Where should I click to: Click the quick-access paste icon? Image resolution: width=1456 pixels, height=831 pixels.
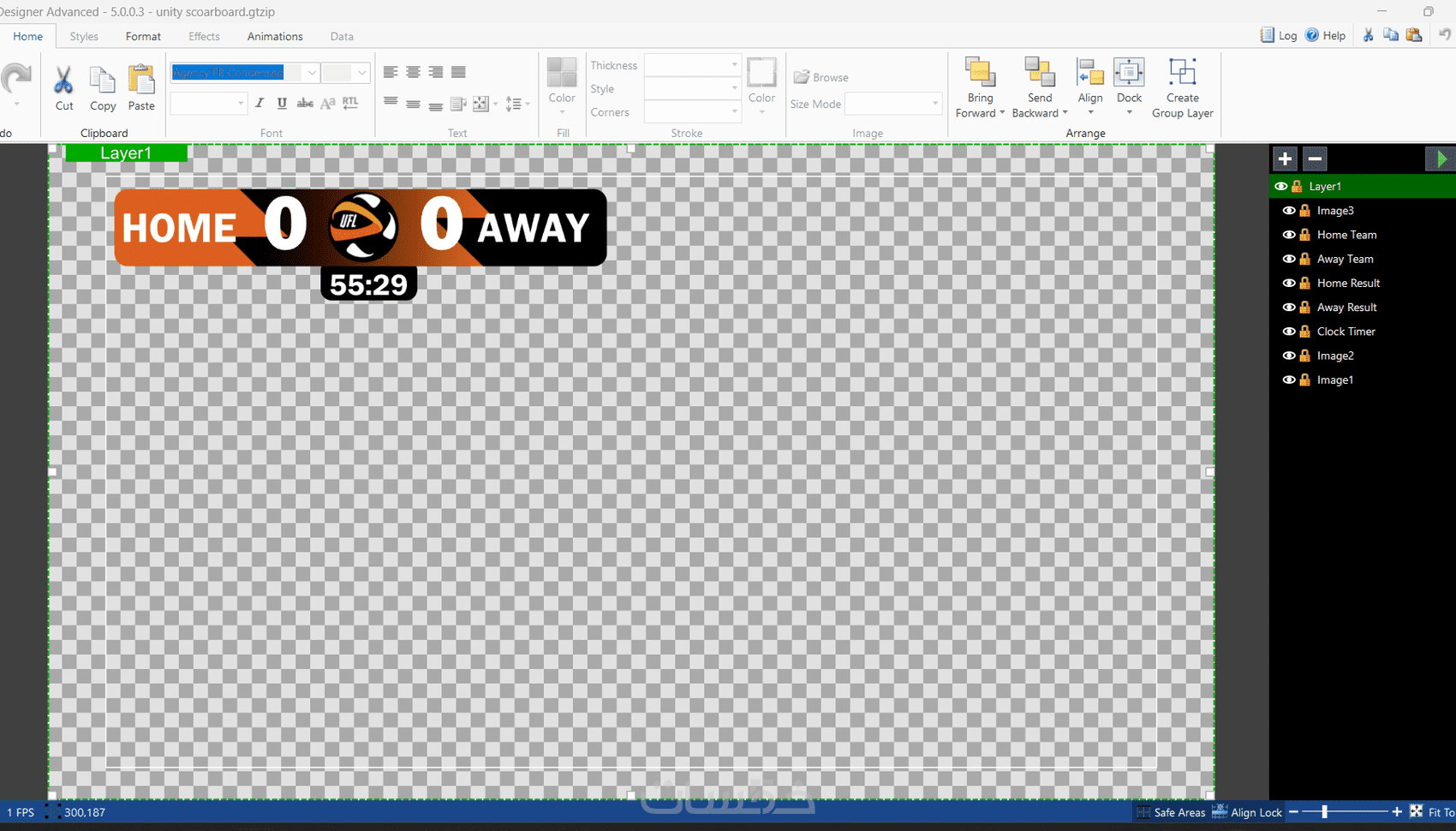[x=1414, y=35]
